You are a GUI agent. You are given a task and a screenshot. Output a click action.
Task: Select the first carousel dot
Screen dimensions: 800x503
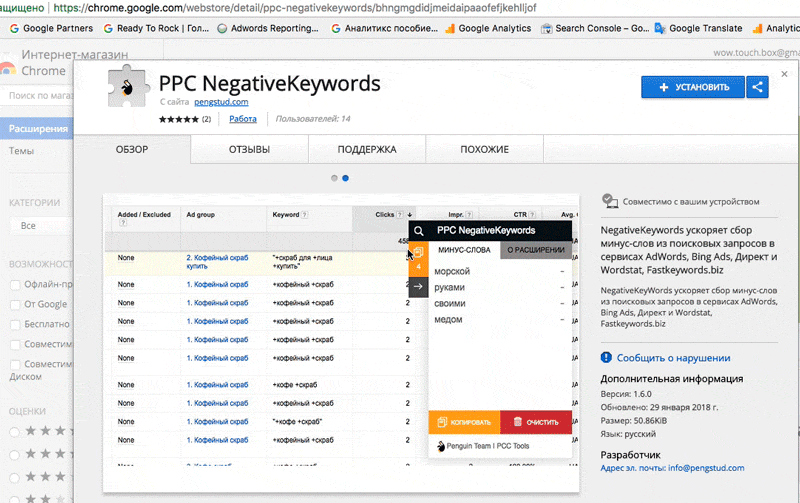pyautogui.click(x=334, y=178)
